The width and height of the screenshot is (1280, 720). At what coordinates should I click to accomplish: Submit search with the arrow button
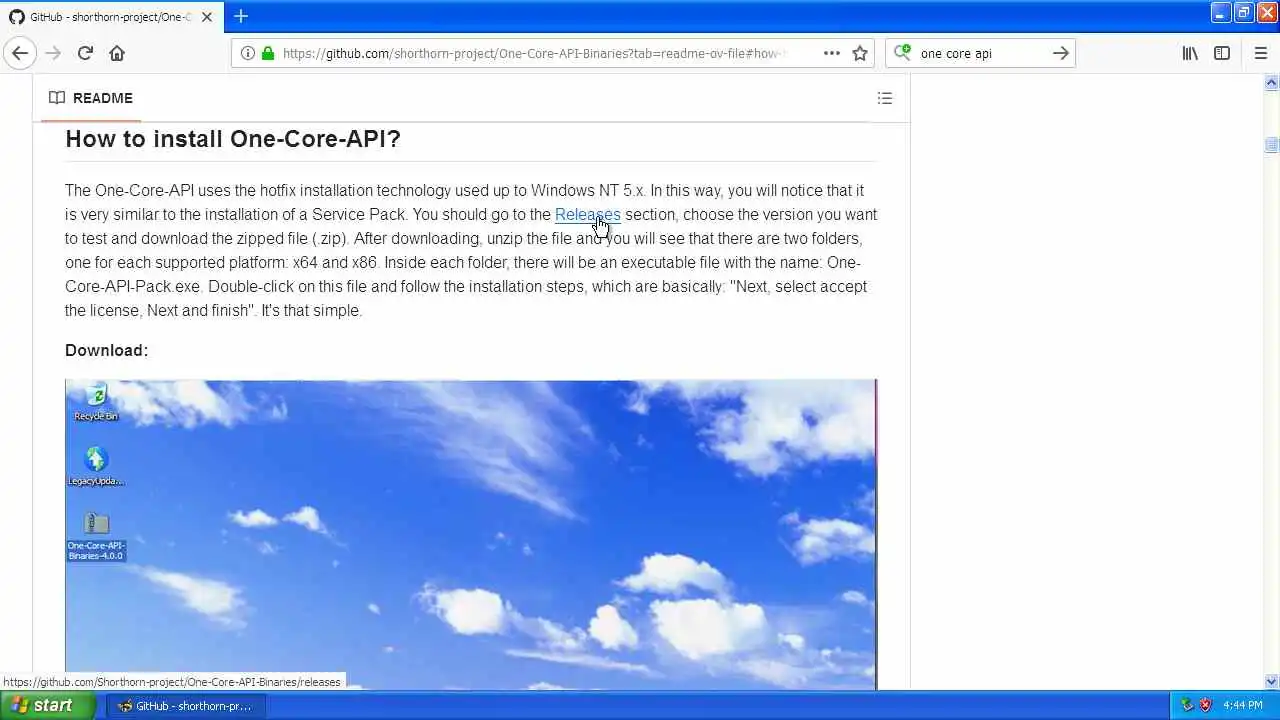(x=1061, y=53)
